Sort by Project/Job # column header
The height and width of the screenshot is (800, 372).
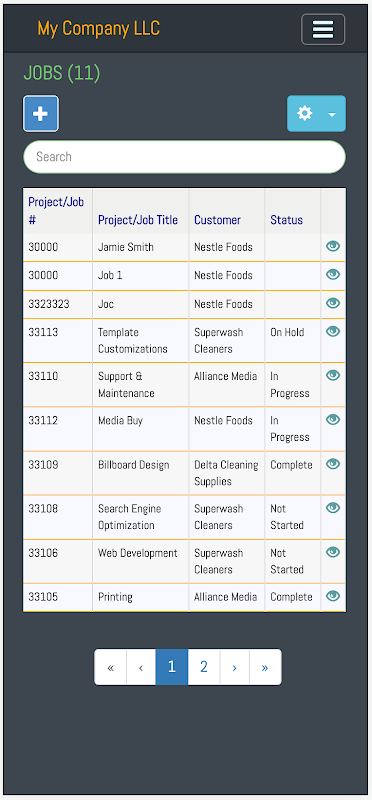pos(56,211)
